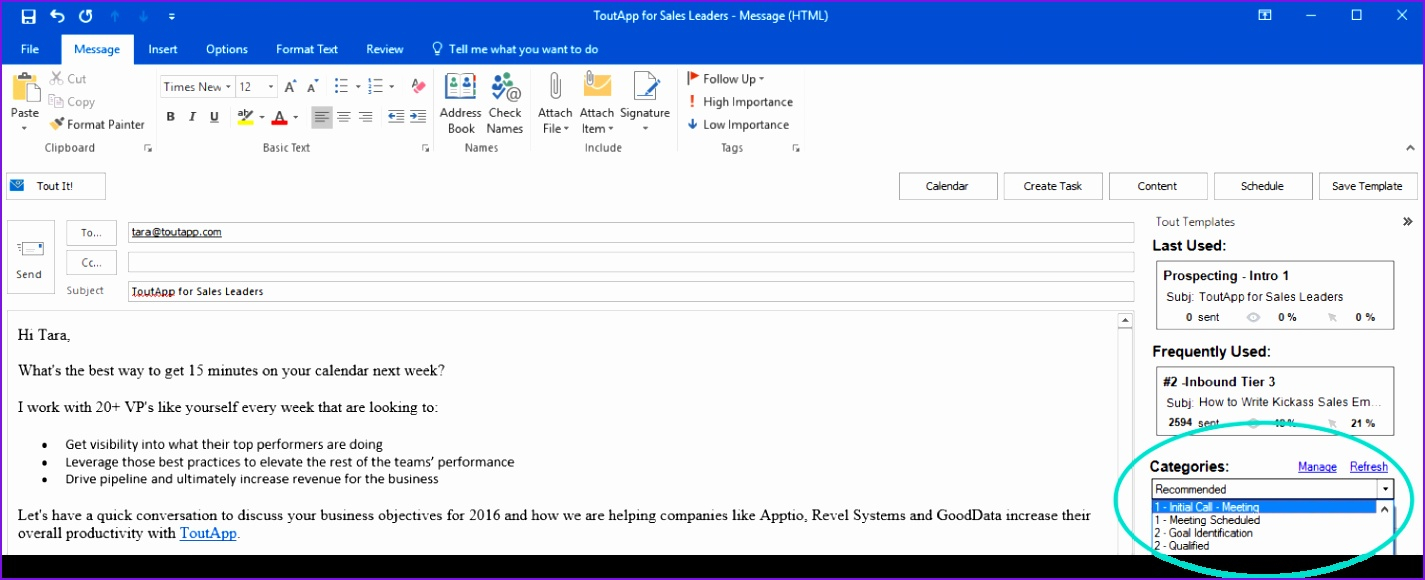This screenshot has width=1425, height=580.
Task: Expand the Paste options arrow
Action: pyautogui.click(x=25, y=127)
